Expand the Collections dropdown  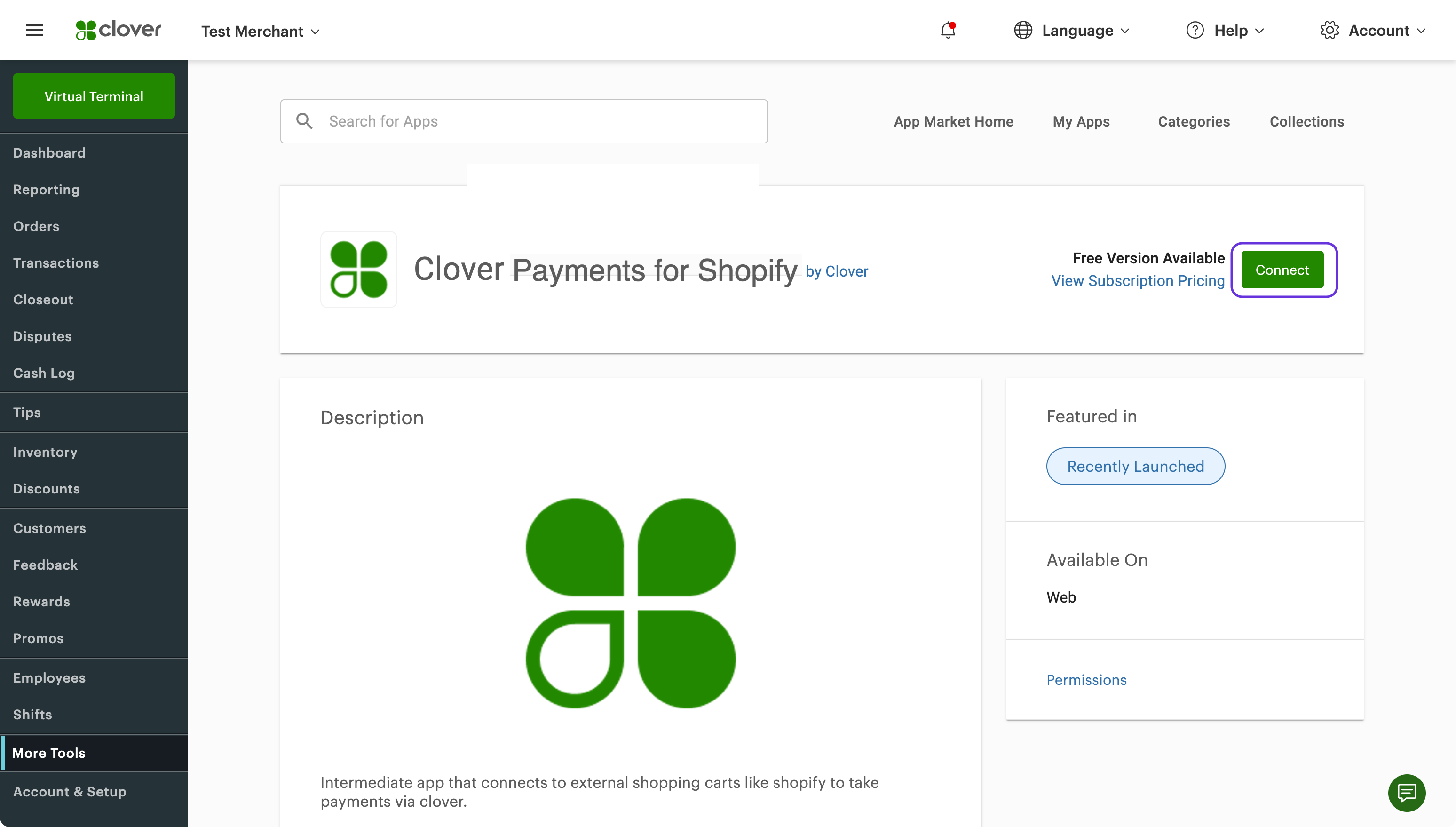[x=1307, y=121]
